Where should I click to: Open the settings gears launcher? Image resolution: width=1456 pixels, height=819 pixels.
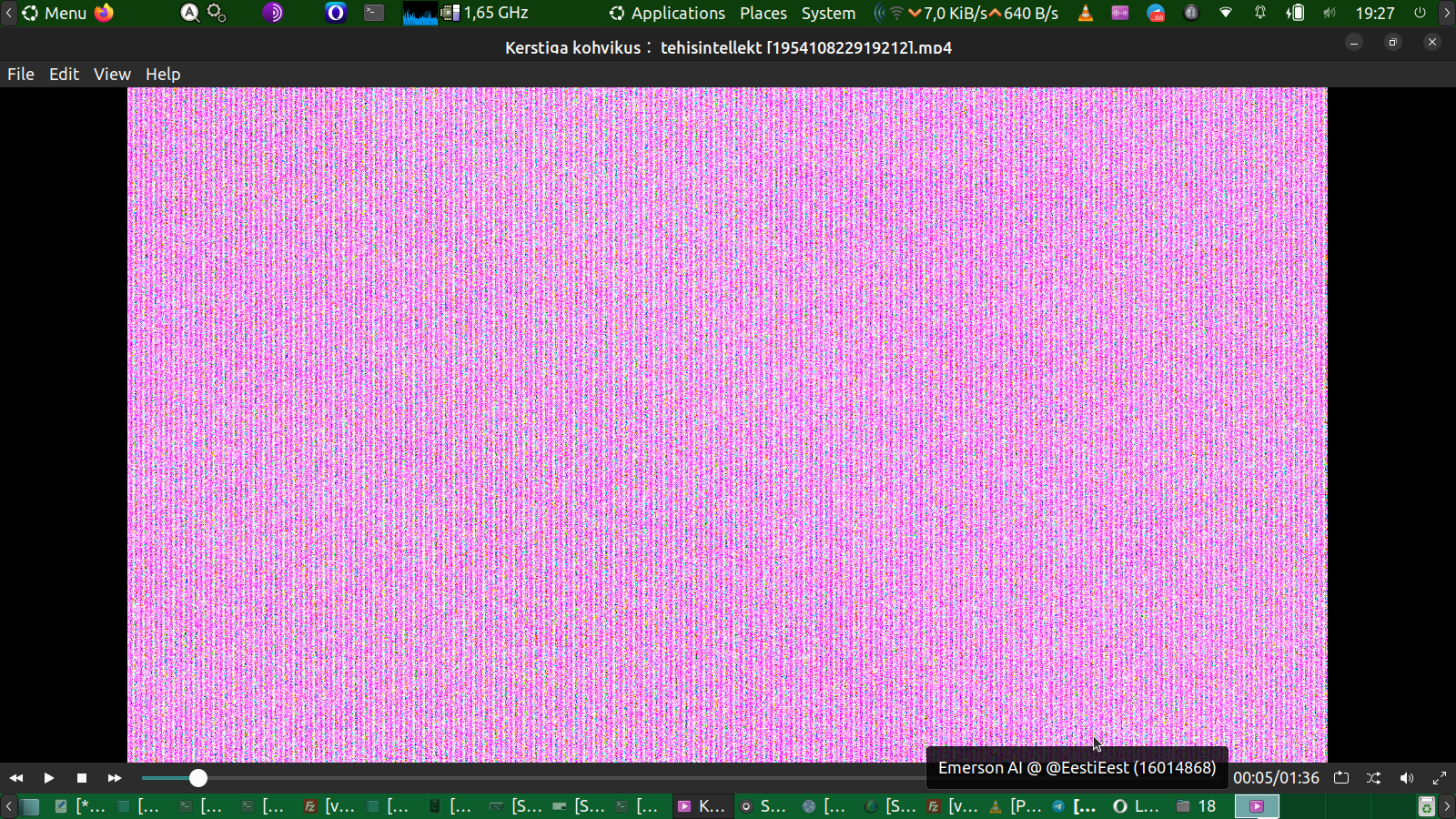tap(217, 13)
